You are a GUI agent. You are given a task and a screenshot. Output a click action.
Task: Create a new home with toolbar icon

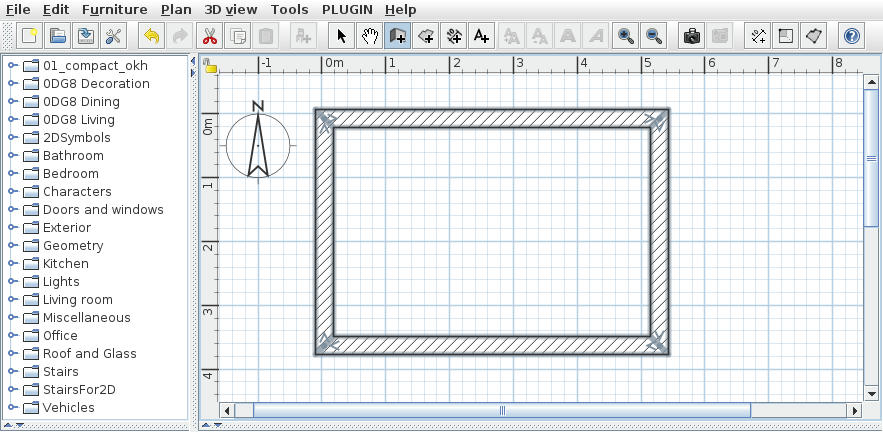(29, 37)
